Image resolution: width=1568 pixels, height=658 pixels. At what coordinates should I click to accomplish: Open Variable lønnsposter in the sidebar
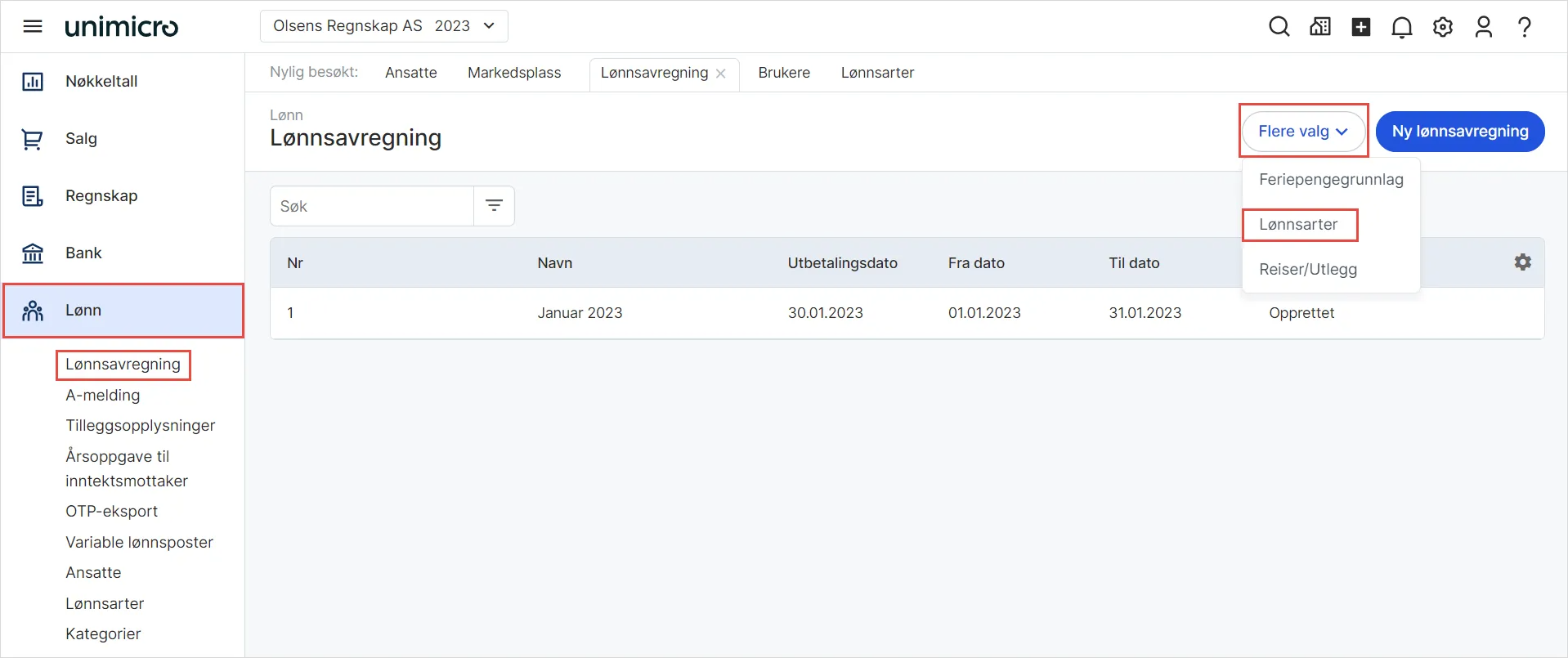click(x=139, y=543)
